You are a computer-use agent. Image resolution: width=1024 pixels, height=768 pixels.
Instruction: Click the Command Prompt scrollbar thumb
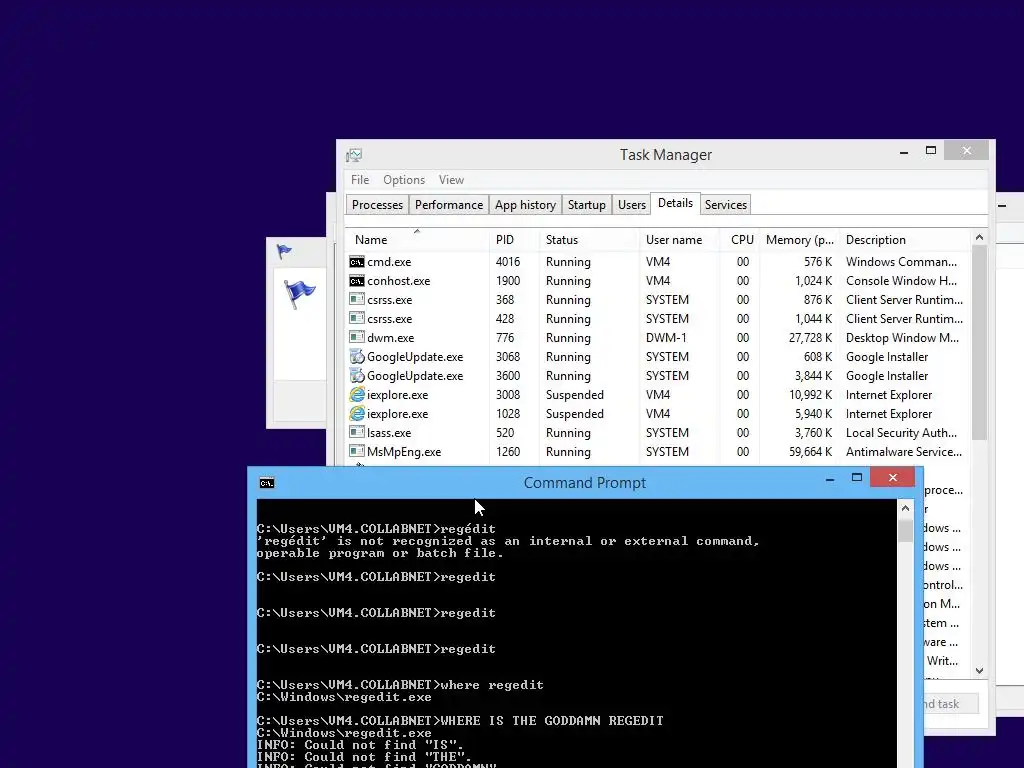(x=905, y=530)
